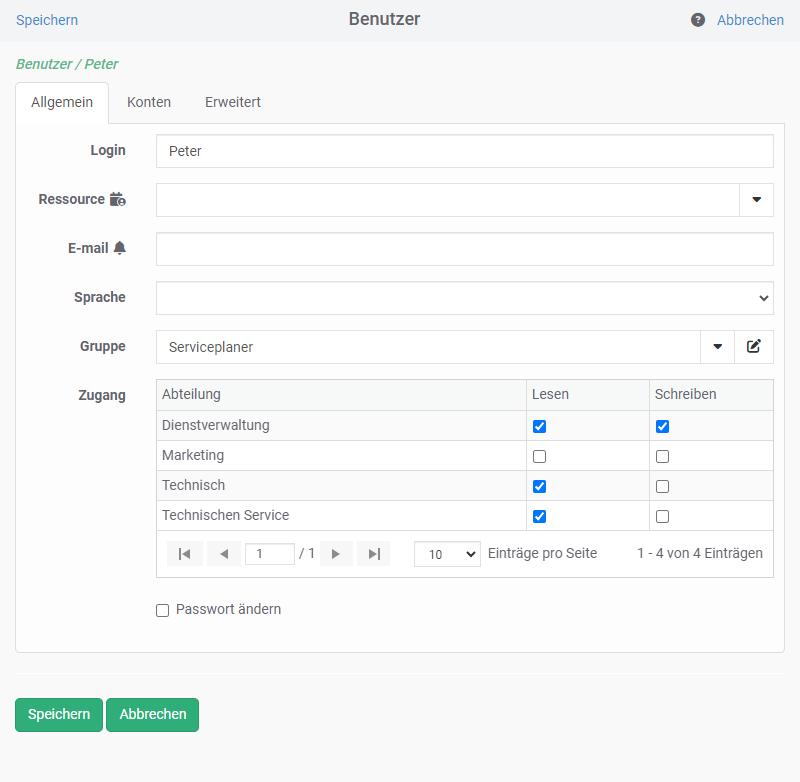Go to previous page of entries
This screenshot has height=782, width=800.
coord(224,554)
